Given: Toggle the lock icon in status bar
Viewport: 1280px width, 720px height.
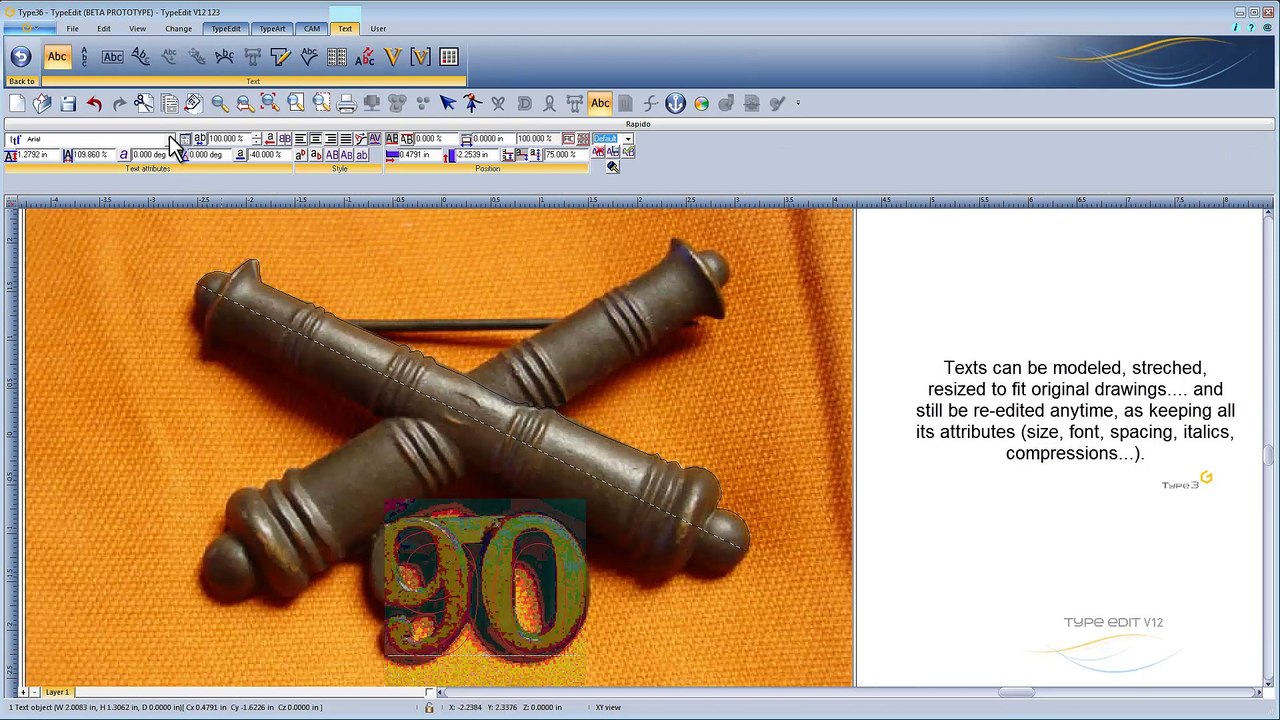Looking at the screenshot, I should coord(429,708).
